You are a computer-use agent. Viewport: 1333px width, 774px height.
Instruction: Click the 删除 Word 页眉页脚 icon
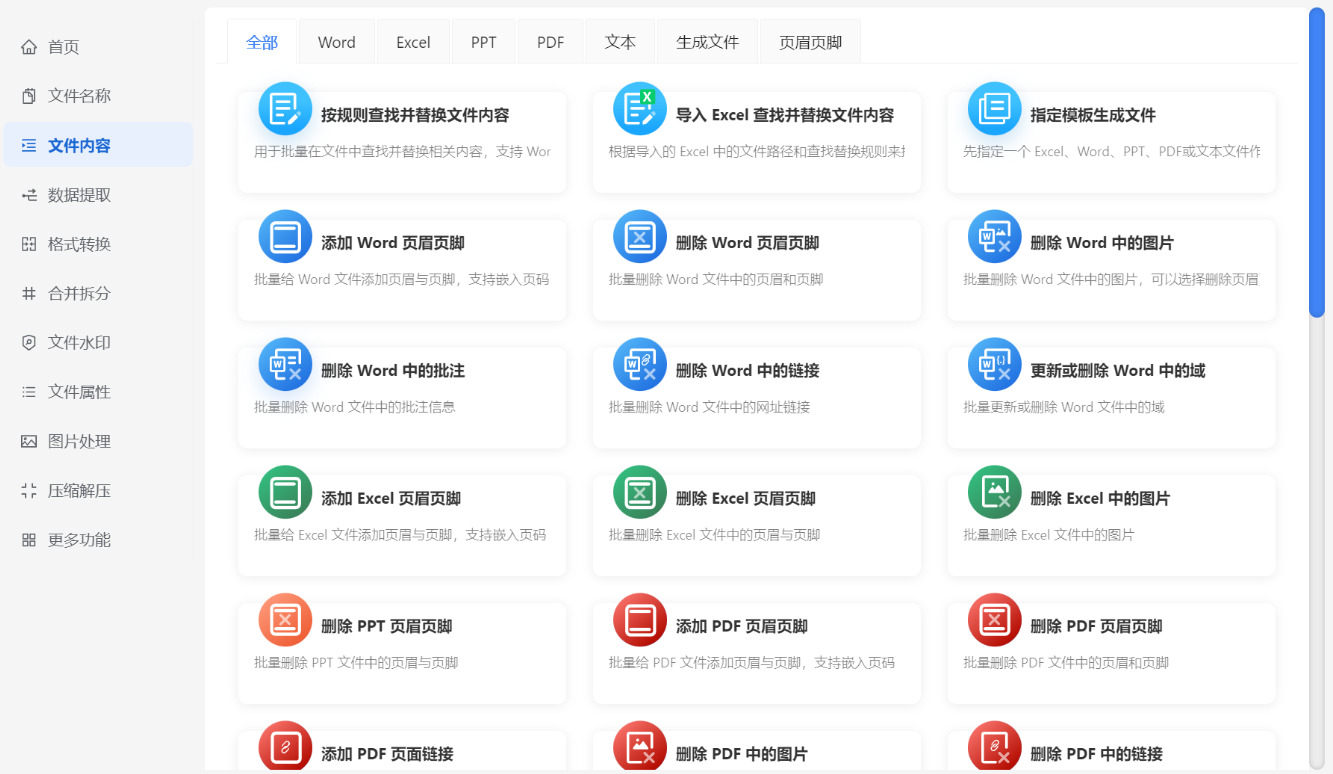pyautogui.click(x=640, y=236)
